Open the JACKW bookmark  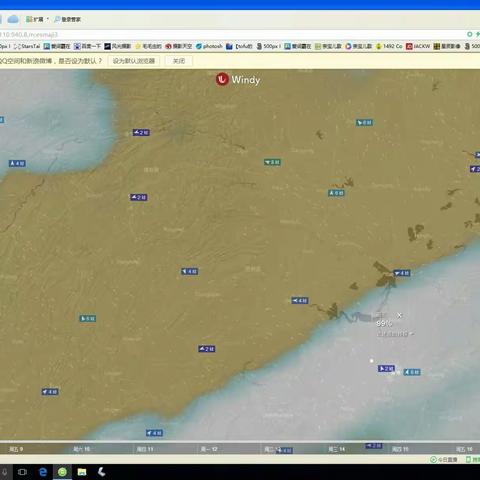(x=418, y=46)
